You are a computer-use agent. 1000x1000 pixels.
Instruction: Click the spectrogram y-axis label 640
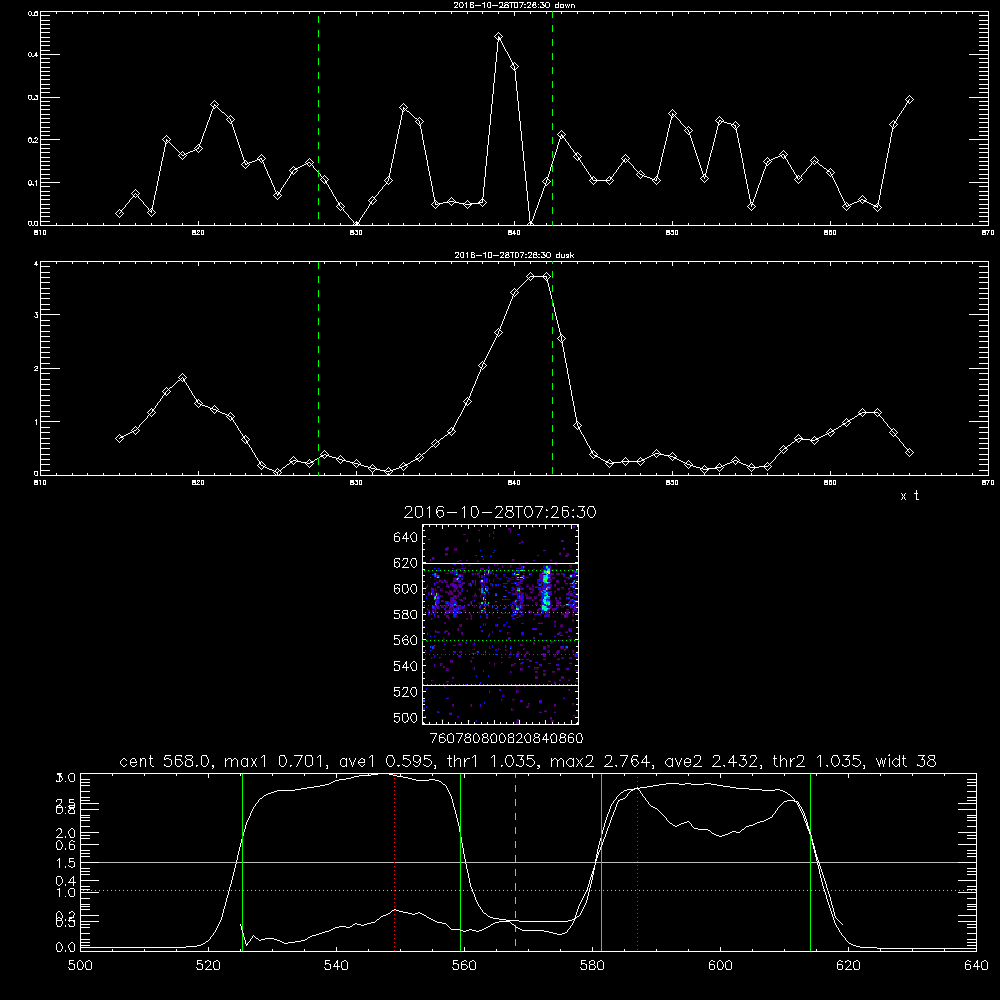(x=406, y=538)
